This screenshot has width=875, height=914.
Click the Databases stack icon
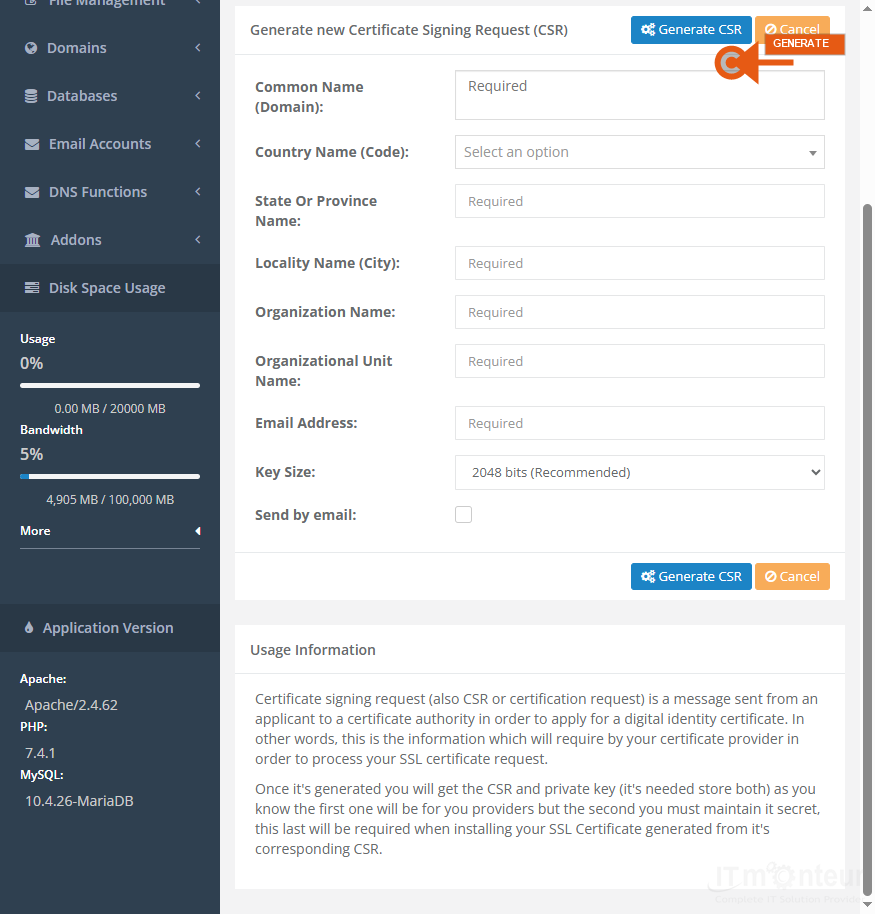click(31, 96)
